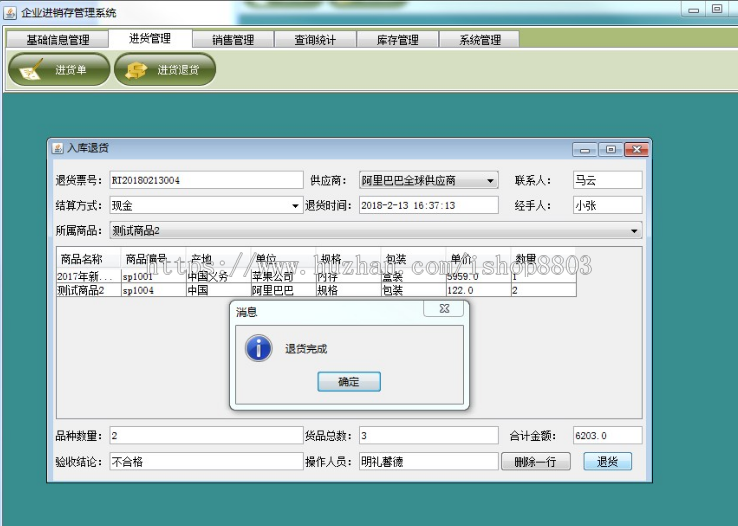
Task: Select the cell 苹果公司
Action: pyautogui.click(x=283, y=277)
